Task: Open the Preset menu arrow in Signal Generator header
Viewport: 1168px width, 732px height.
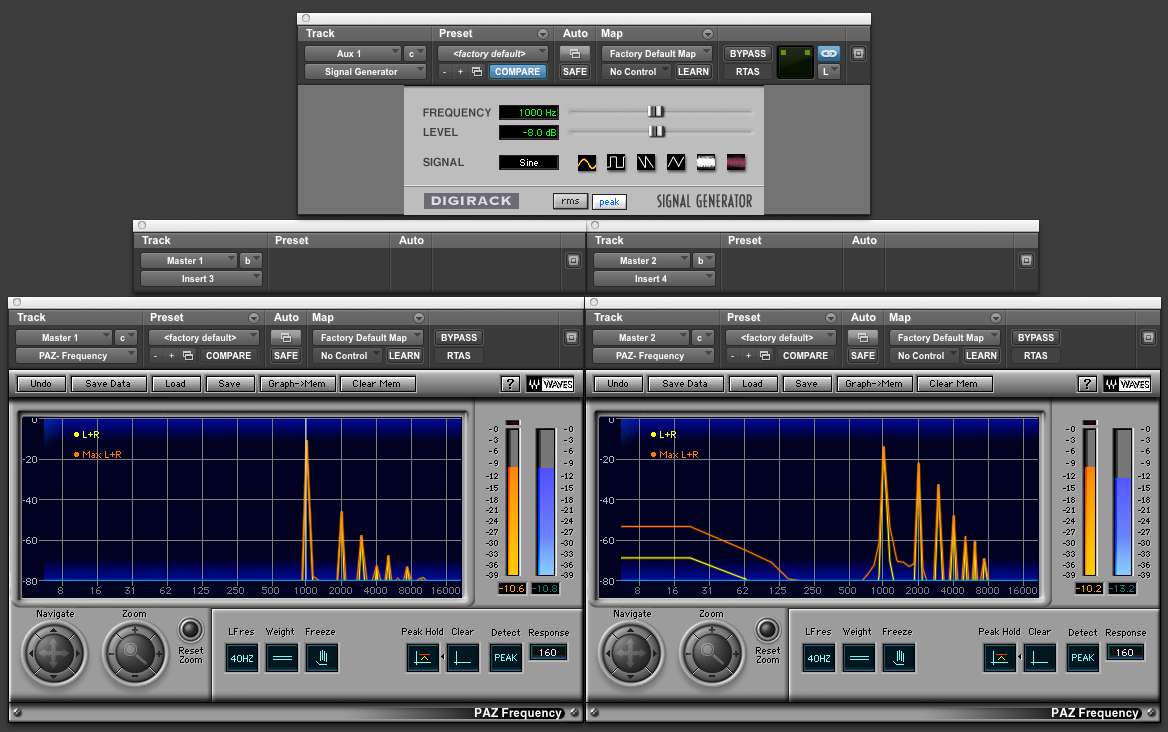Action: pos(542,34)
